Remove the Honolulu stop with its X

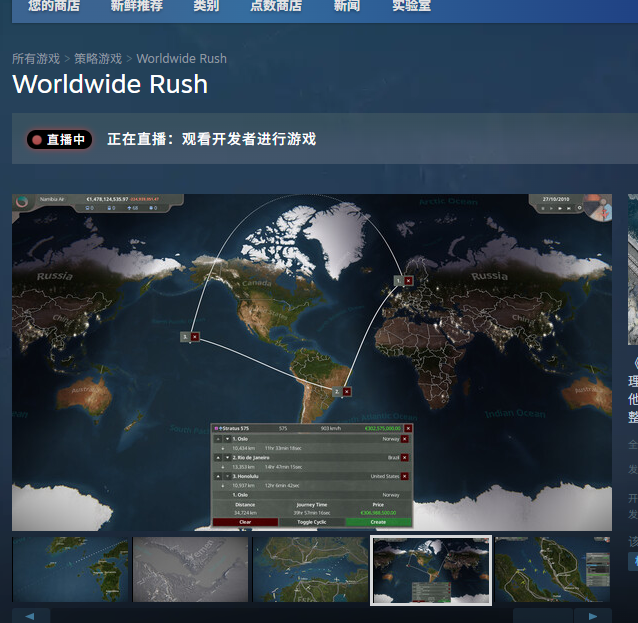pyautogui.click(x=404, y=477)
